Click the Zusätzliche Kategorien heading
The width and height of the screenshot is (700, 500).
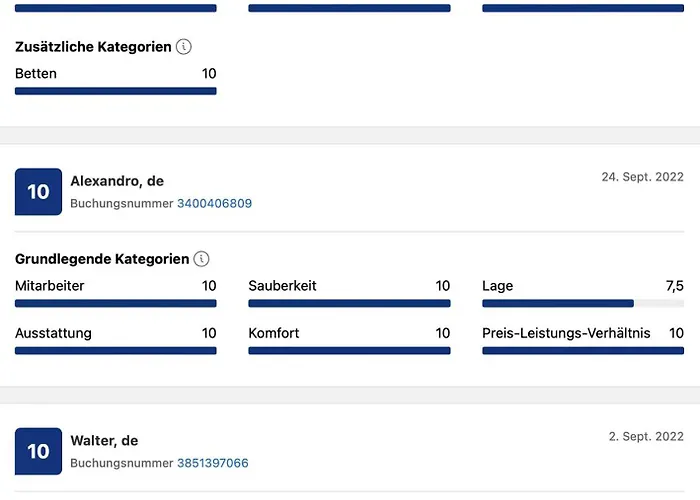[x=93, y=47]
